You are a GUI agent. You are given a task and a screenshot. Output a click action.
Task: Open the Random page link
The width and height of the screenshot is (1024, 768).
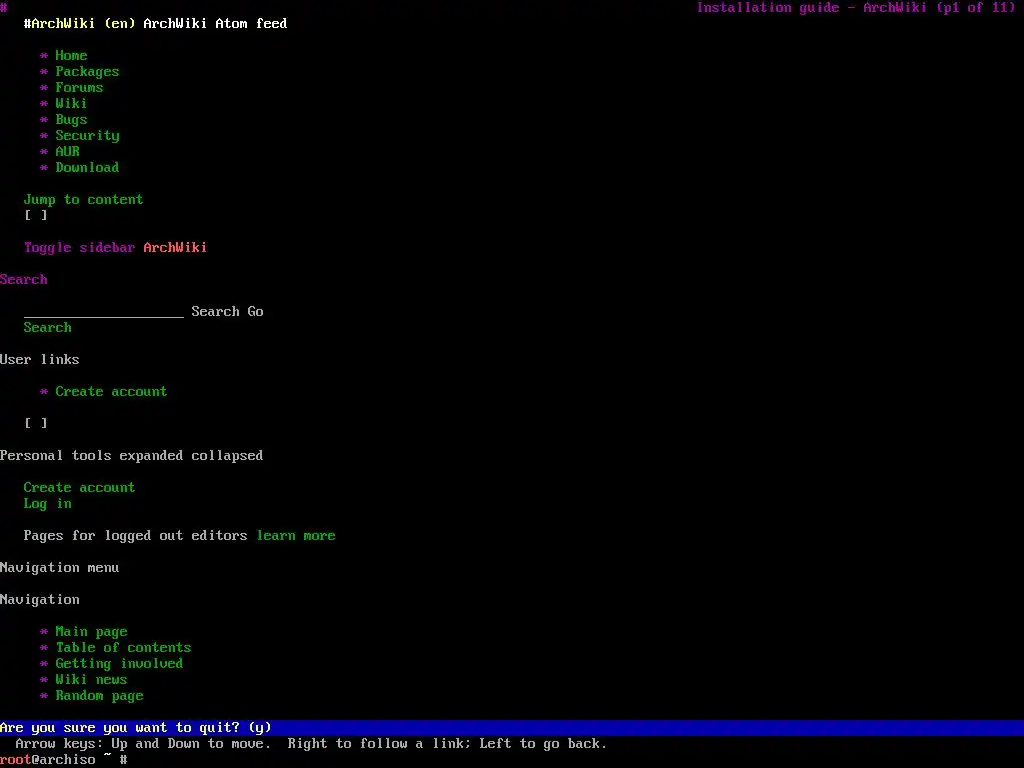point(99,696)
